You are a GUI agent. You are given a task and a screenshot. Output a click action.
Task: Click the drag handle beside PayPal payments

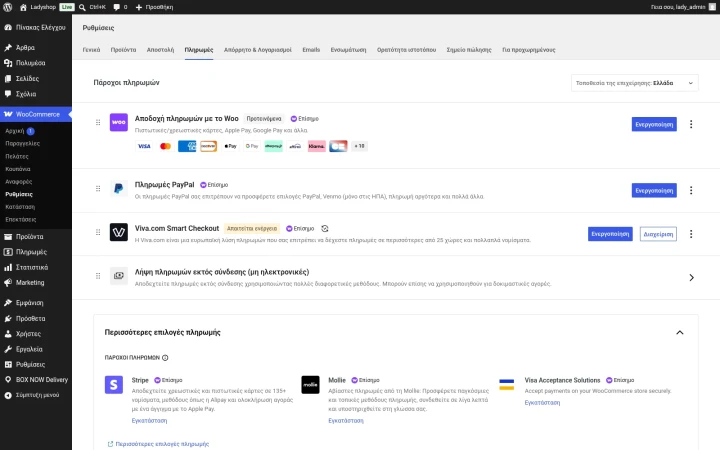click(98, 189)
